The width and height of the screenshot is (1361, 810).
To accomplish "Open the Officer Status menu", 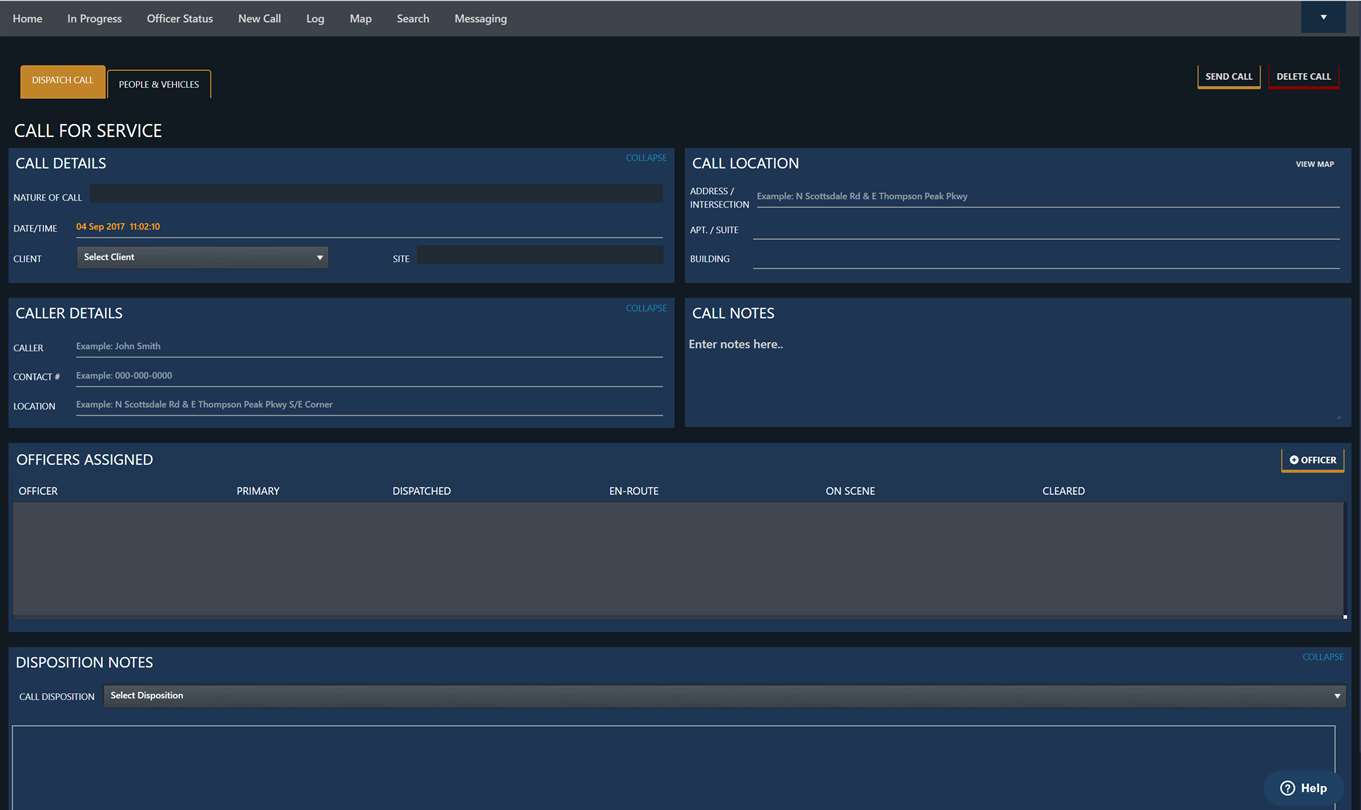I will 180,18.
